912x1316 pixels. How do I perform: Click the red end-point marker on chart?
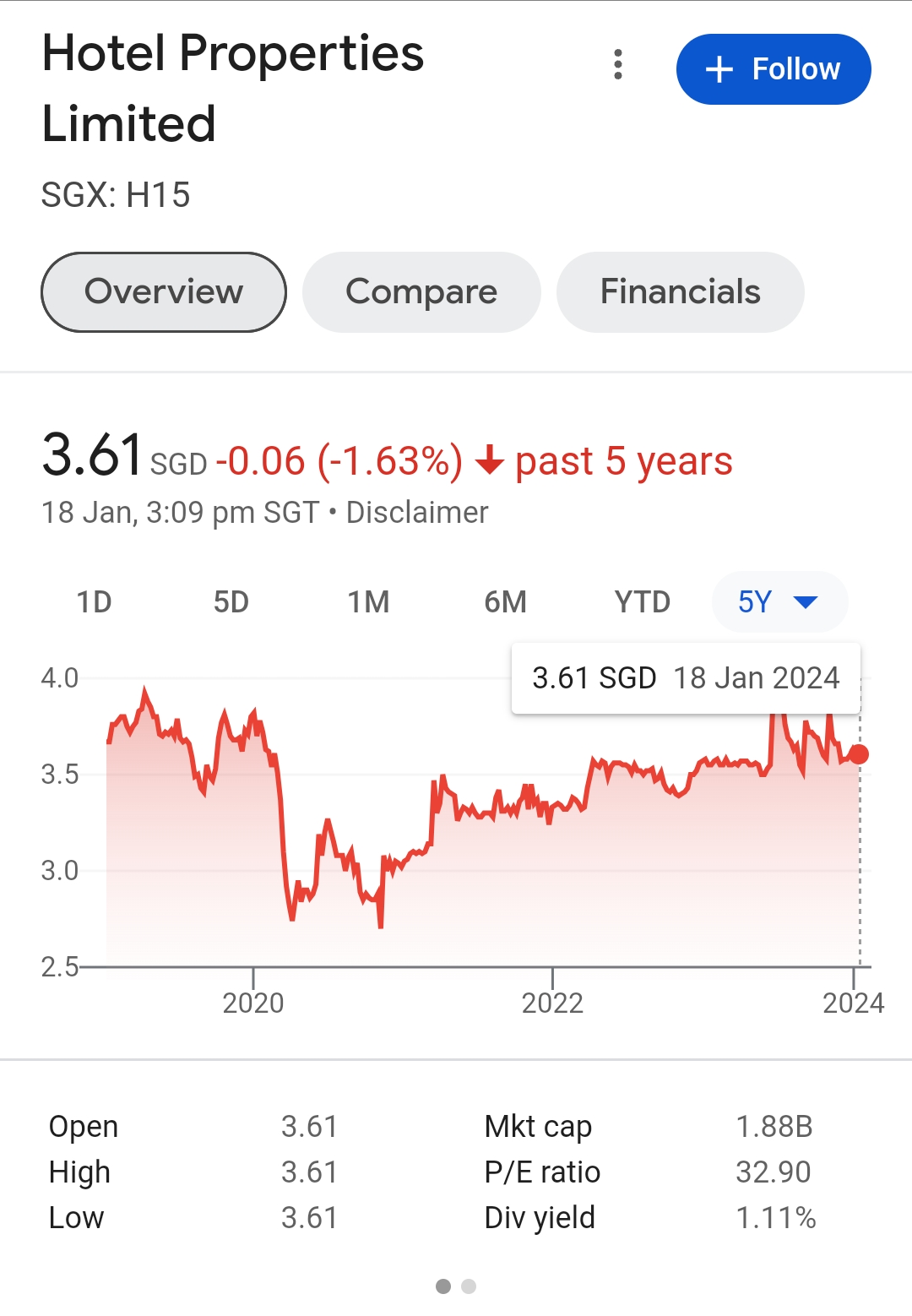859,754
